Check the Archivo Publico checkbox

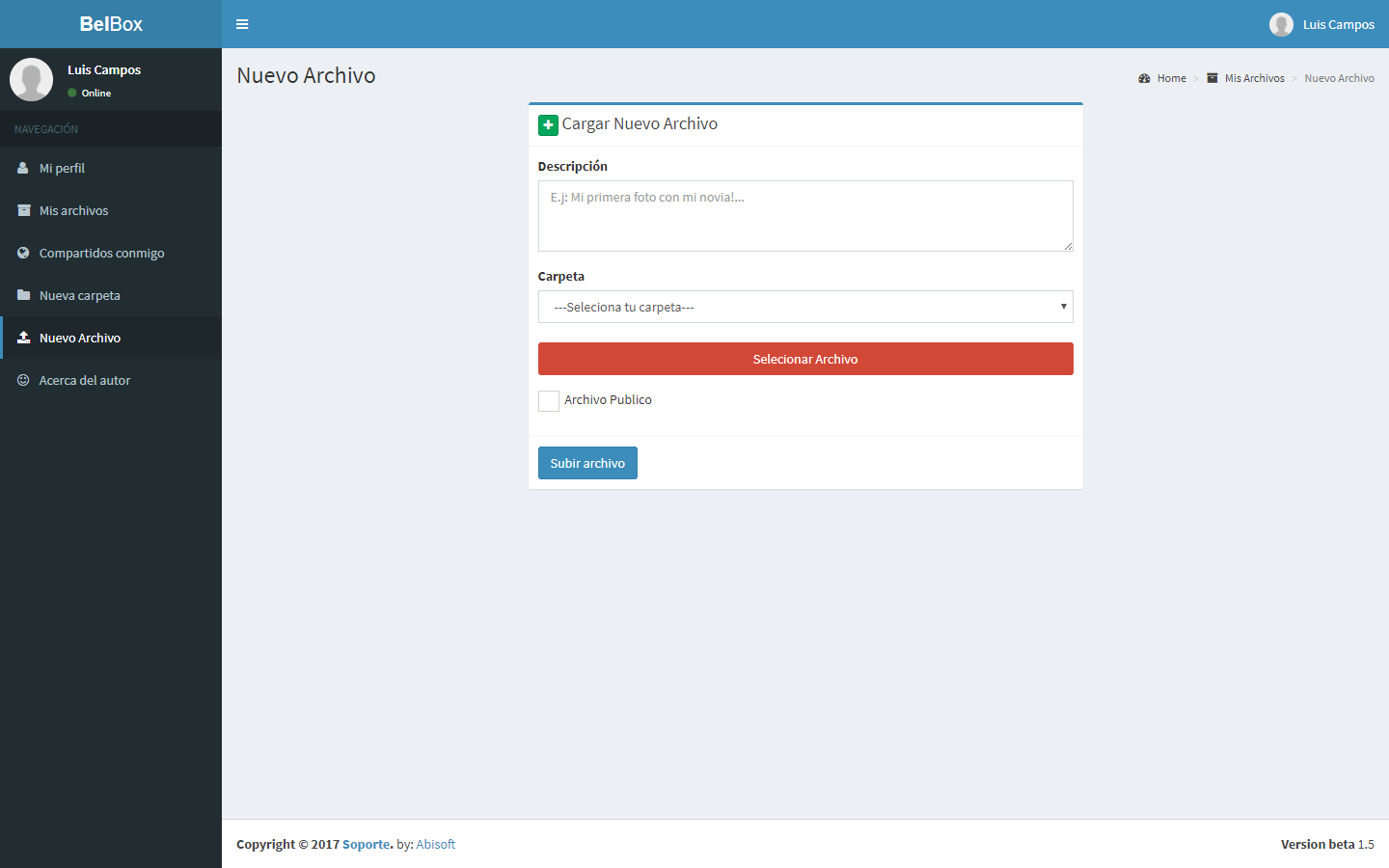(x=549, y=401)
